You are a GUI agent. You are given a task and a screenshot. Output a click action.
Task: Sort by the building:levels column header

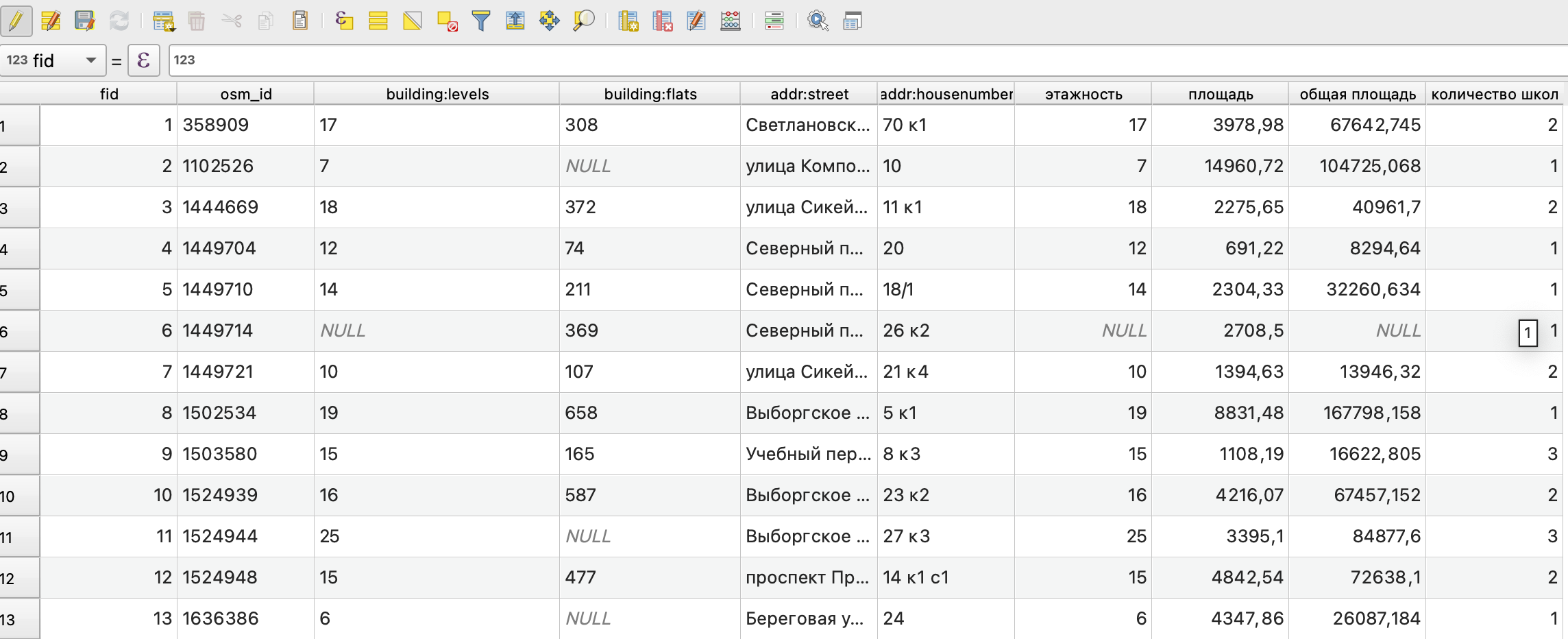(x=437, y=94)
